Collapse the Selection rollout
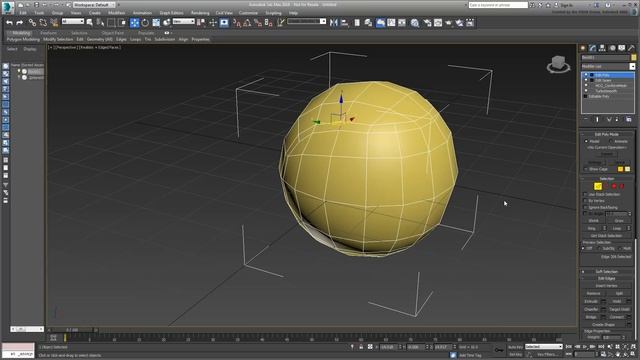This screenshot has height=360, width=640. (607, 179)
